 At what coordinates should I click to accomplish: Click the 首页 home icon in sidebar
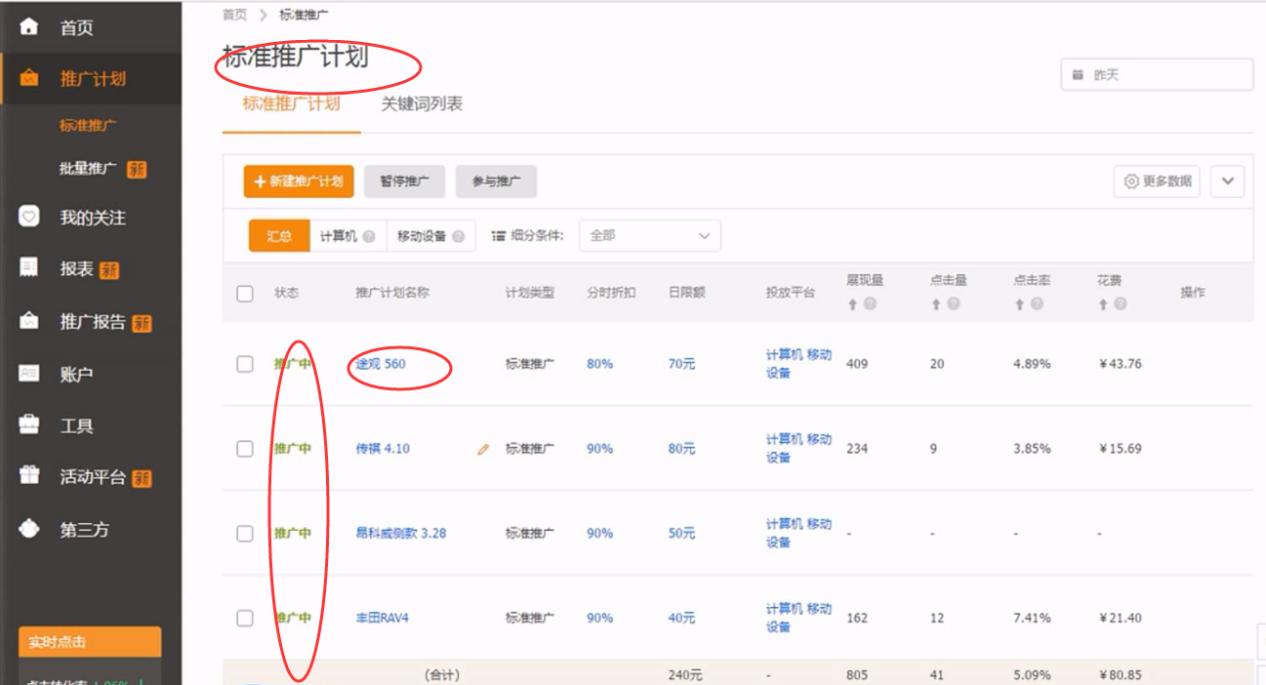(x=25, y=28)
